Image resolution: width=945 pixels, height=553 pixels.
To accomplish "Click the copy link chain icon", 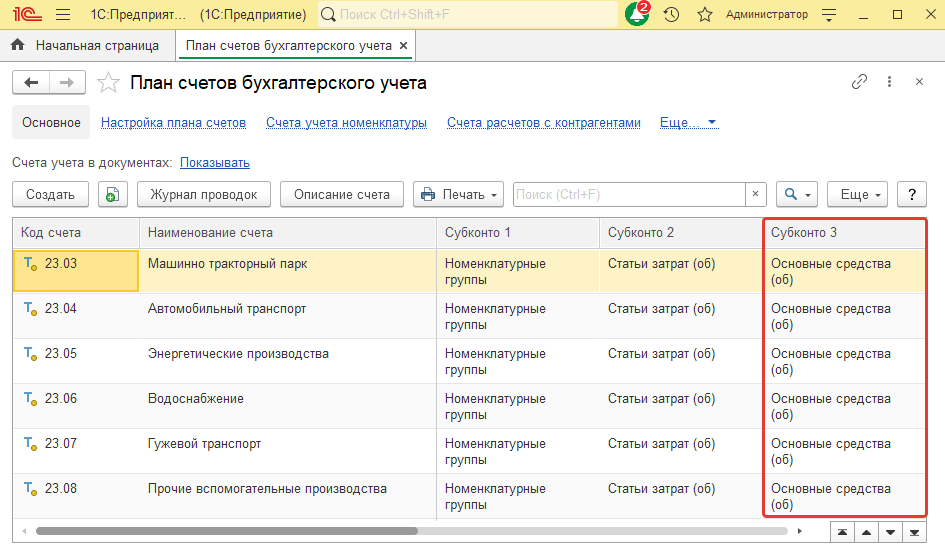I will click(x=859, y=82).
